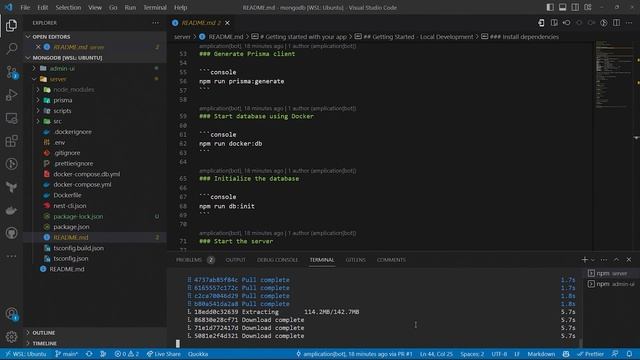
Task: Open the Explorer view in activity bar
Action: (11, 25)
